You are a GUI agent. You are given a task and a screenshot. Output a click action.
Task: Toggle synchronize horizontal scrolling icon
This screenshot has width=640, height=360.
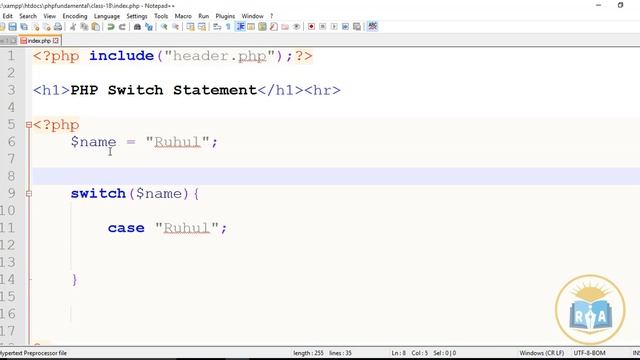coord(202,27)
